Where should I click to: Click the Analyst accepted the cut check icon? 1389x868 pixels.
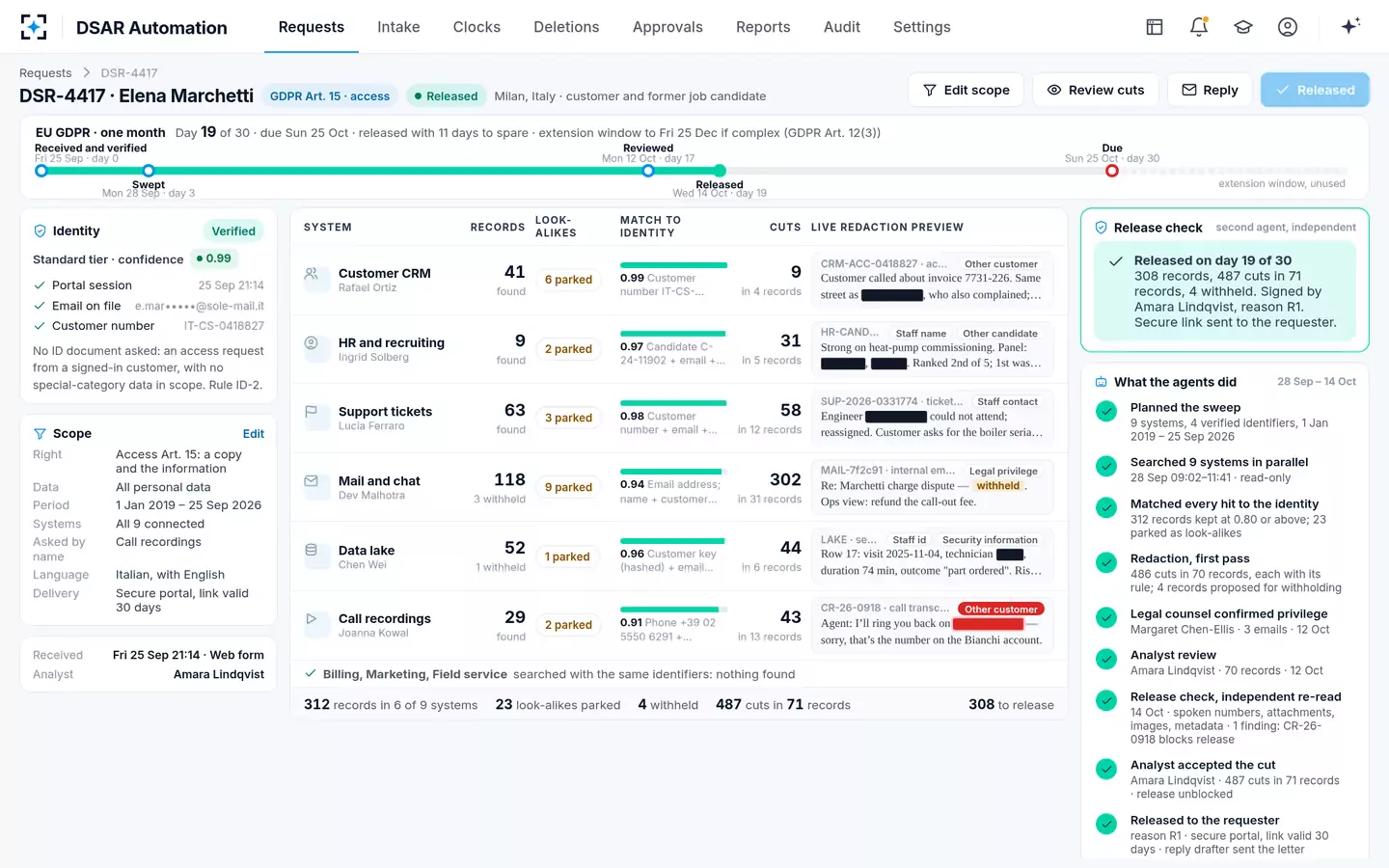1106,769
